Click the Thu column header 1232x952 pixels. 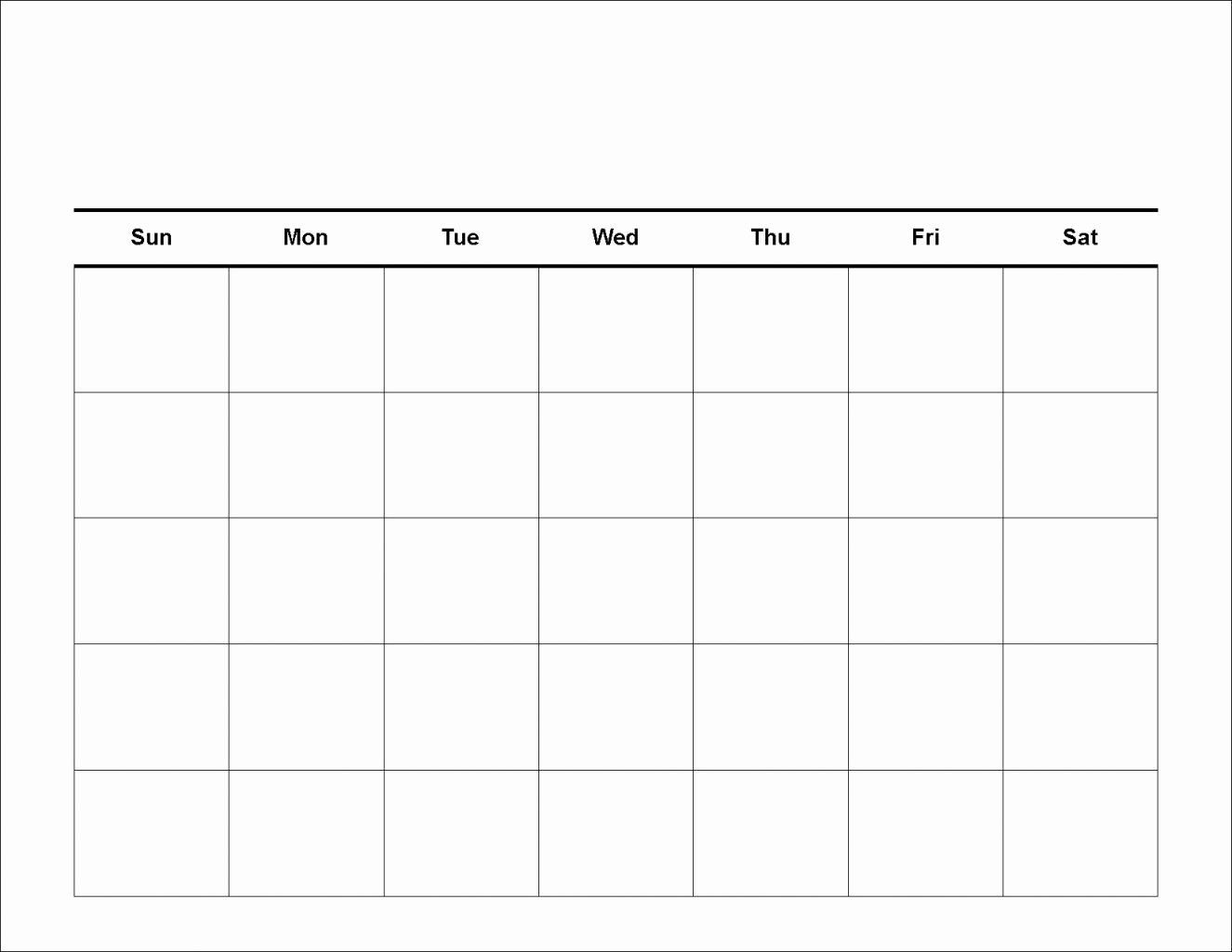(771, 237)
